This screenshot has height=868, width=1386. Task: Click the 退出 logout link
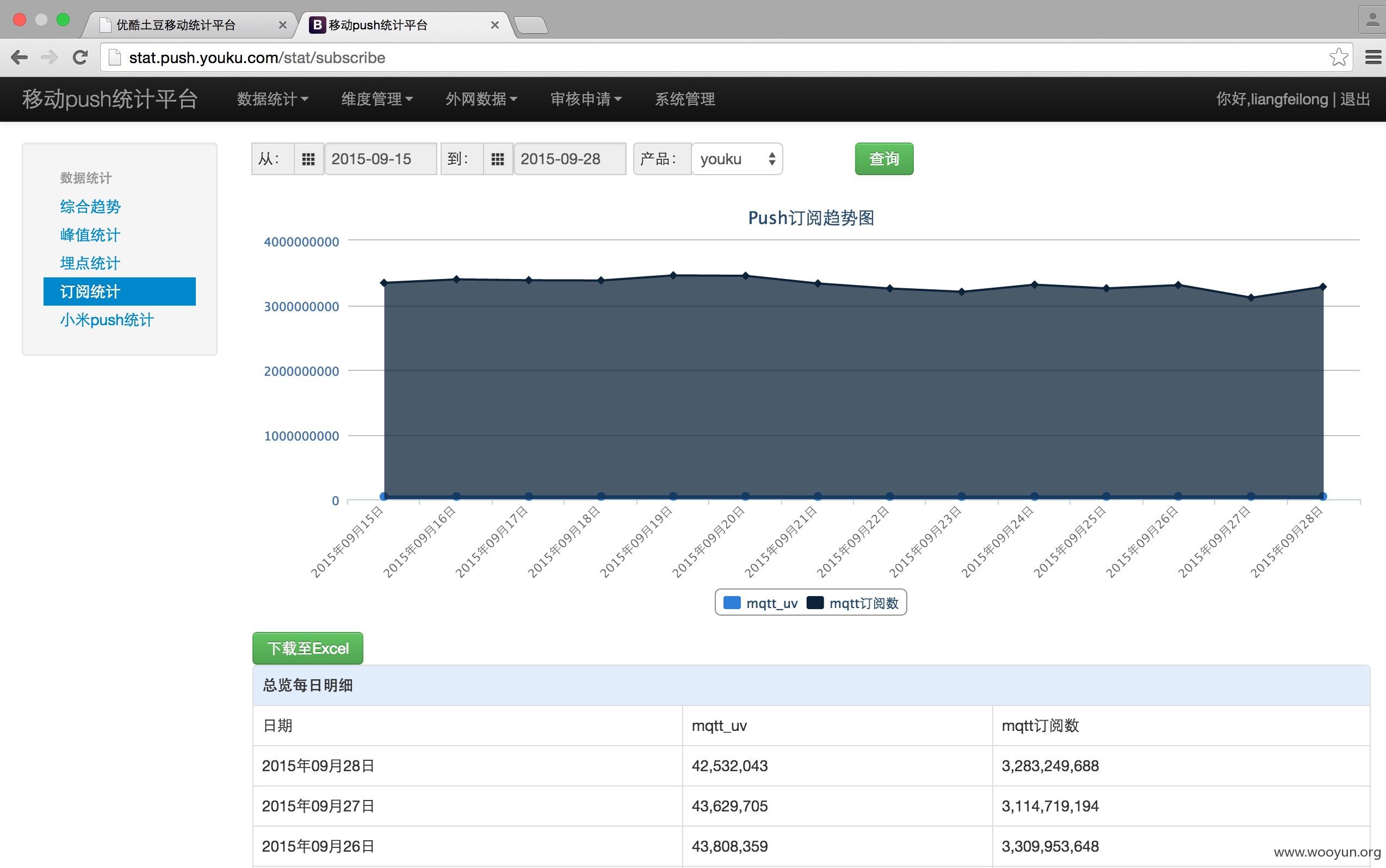pos(1355,100)
